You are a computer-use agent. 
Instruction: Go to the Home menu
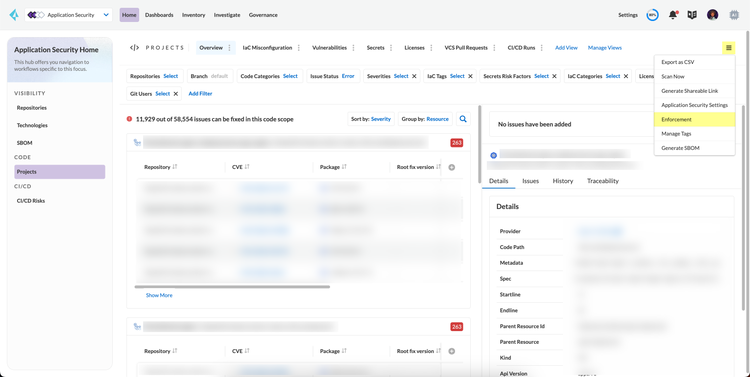(x=129, y=15)
